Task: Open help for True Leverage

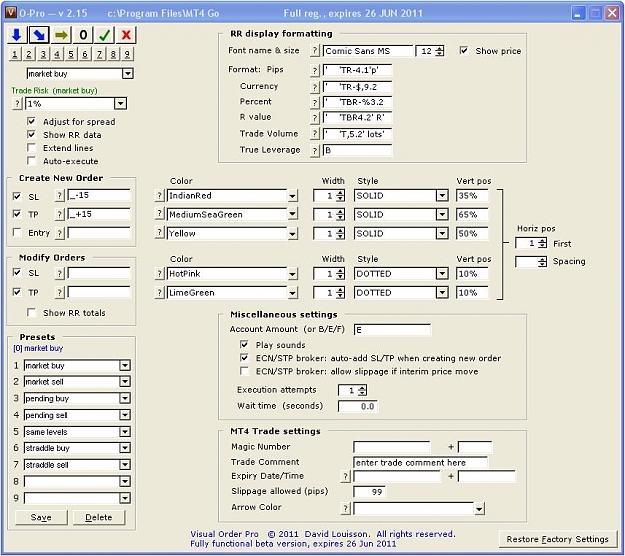Action: click(315, 151)
